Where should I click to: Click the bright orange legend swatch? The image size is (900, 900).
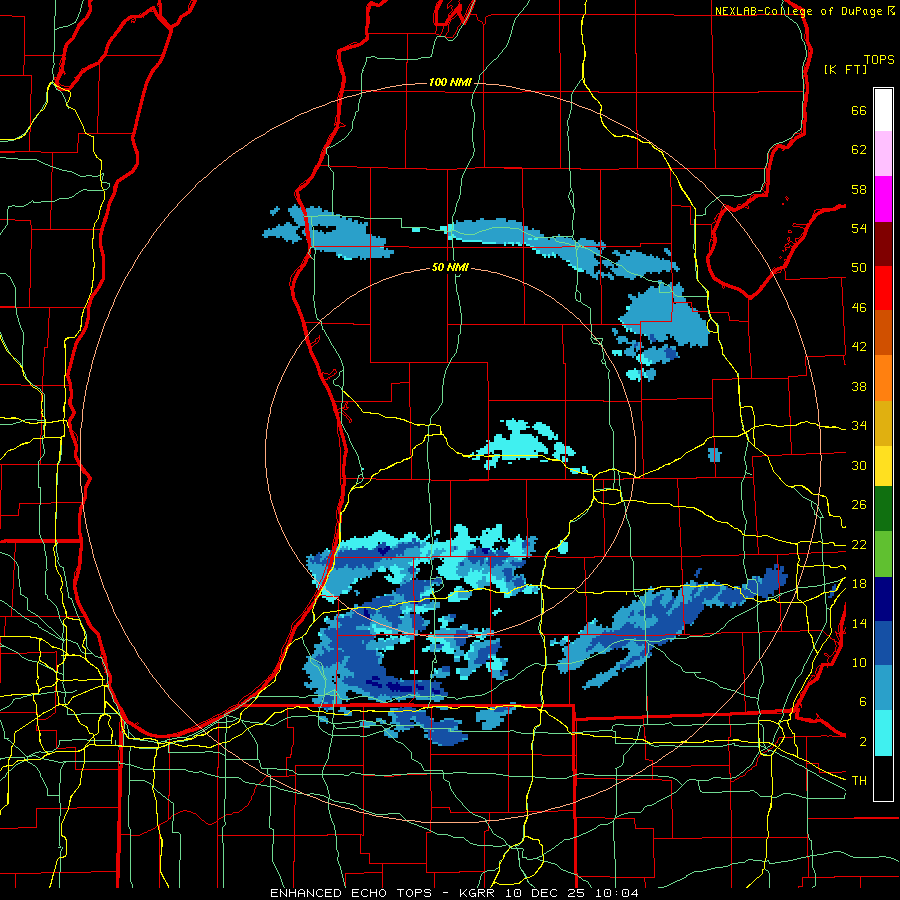(x=883, y=378)
